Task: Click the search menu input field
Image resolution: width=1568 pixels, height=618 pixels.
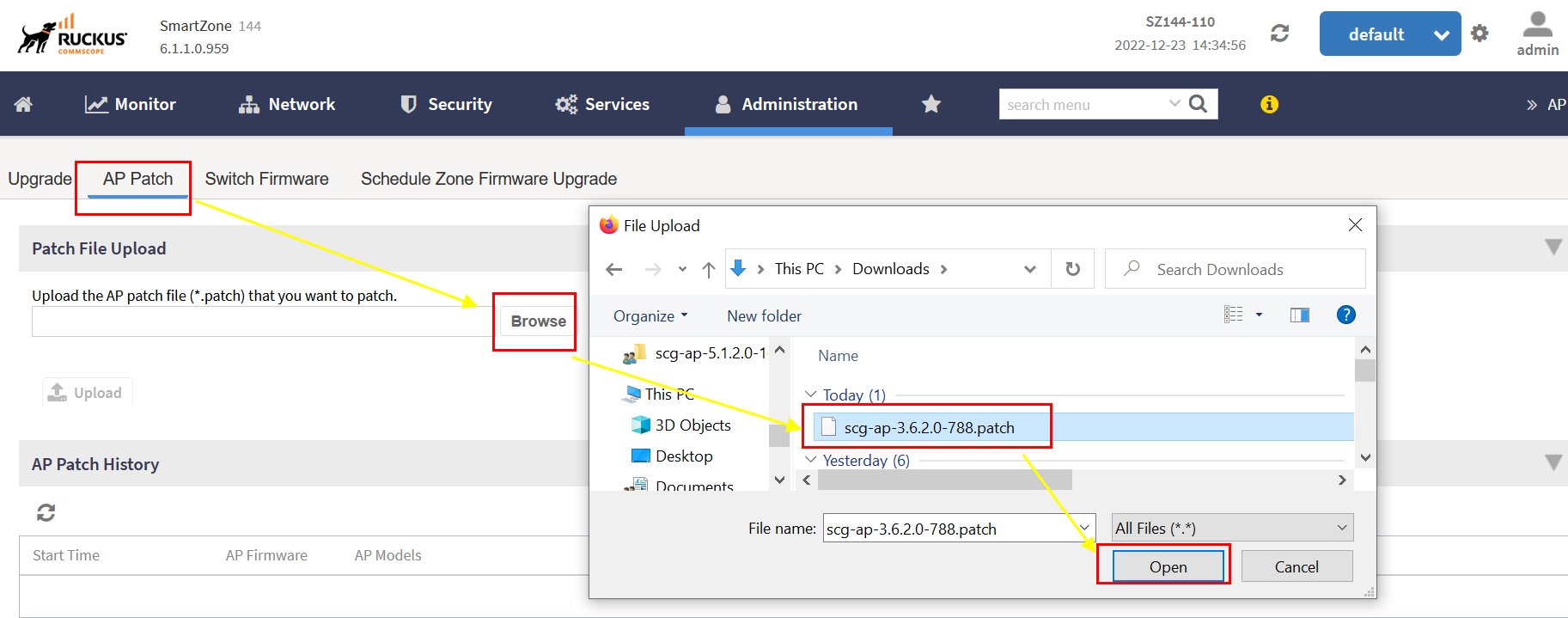Action: pos(1083,104)
